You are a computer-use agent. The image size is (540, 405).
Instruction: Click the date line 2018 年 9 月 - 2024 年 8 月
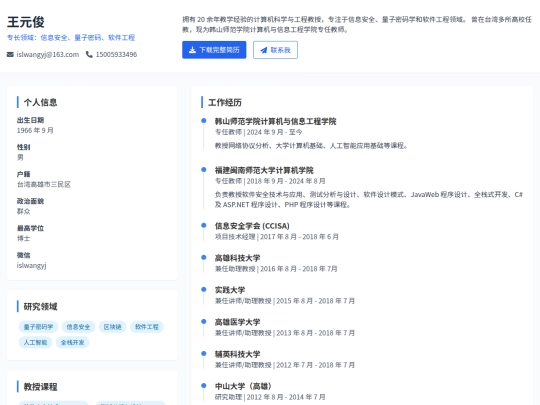[286, 181]
